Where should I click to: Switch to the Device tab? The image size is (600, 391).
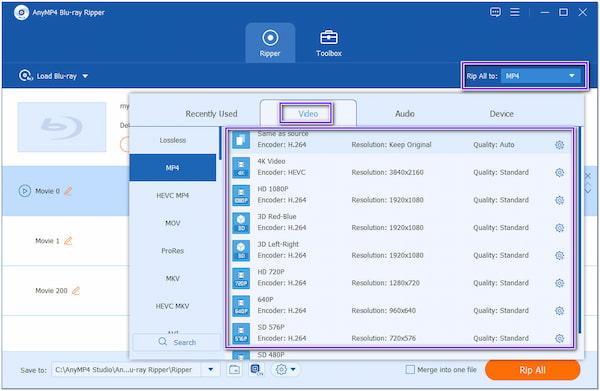click(x=501, y=114)
